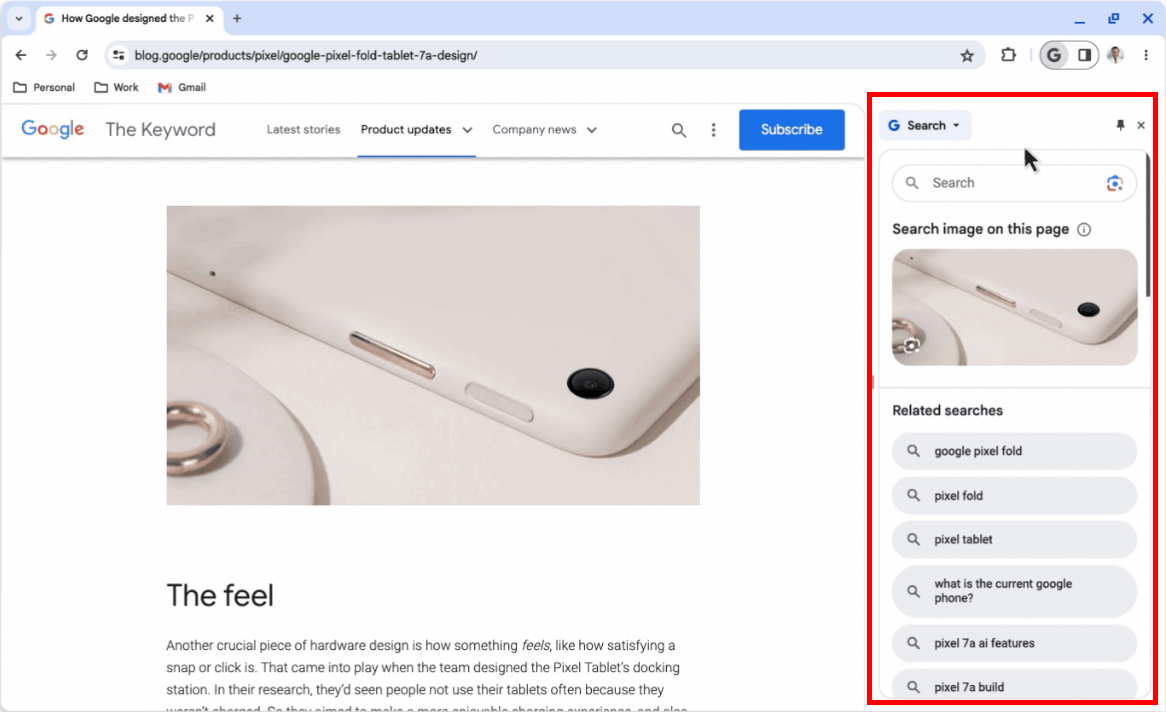This screenshot has width=1166, height=712.
Task: Reload the current page
Action: click(x=82, y=55)
